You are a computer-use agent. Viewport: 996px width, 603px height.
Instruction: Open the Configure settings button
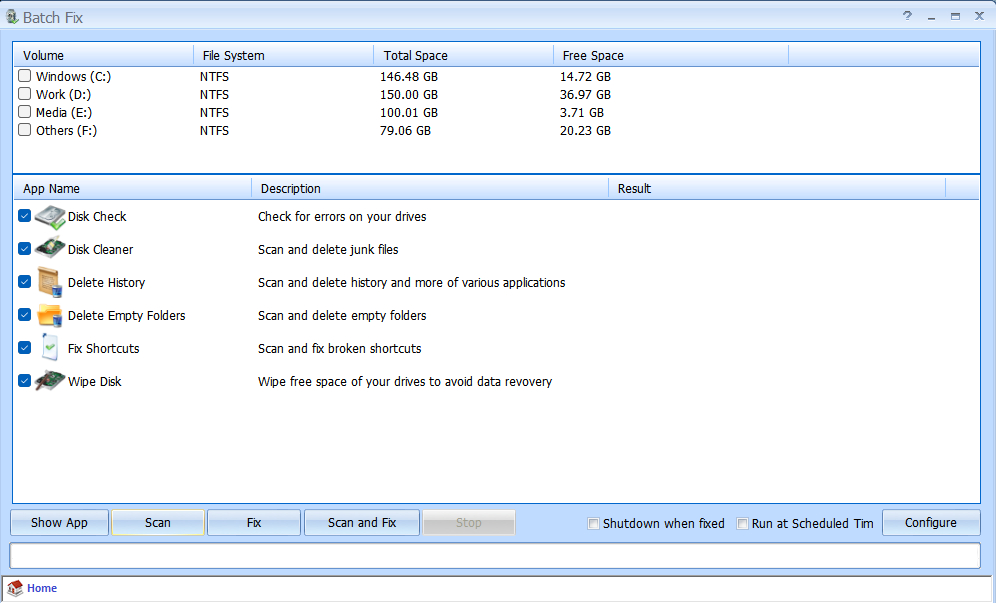(x=930, y=522)
